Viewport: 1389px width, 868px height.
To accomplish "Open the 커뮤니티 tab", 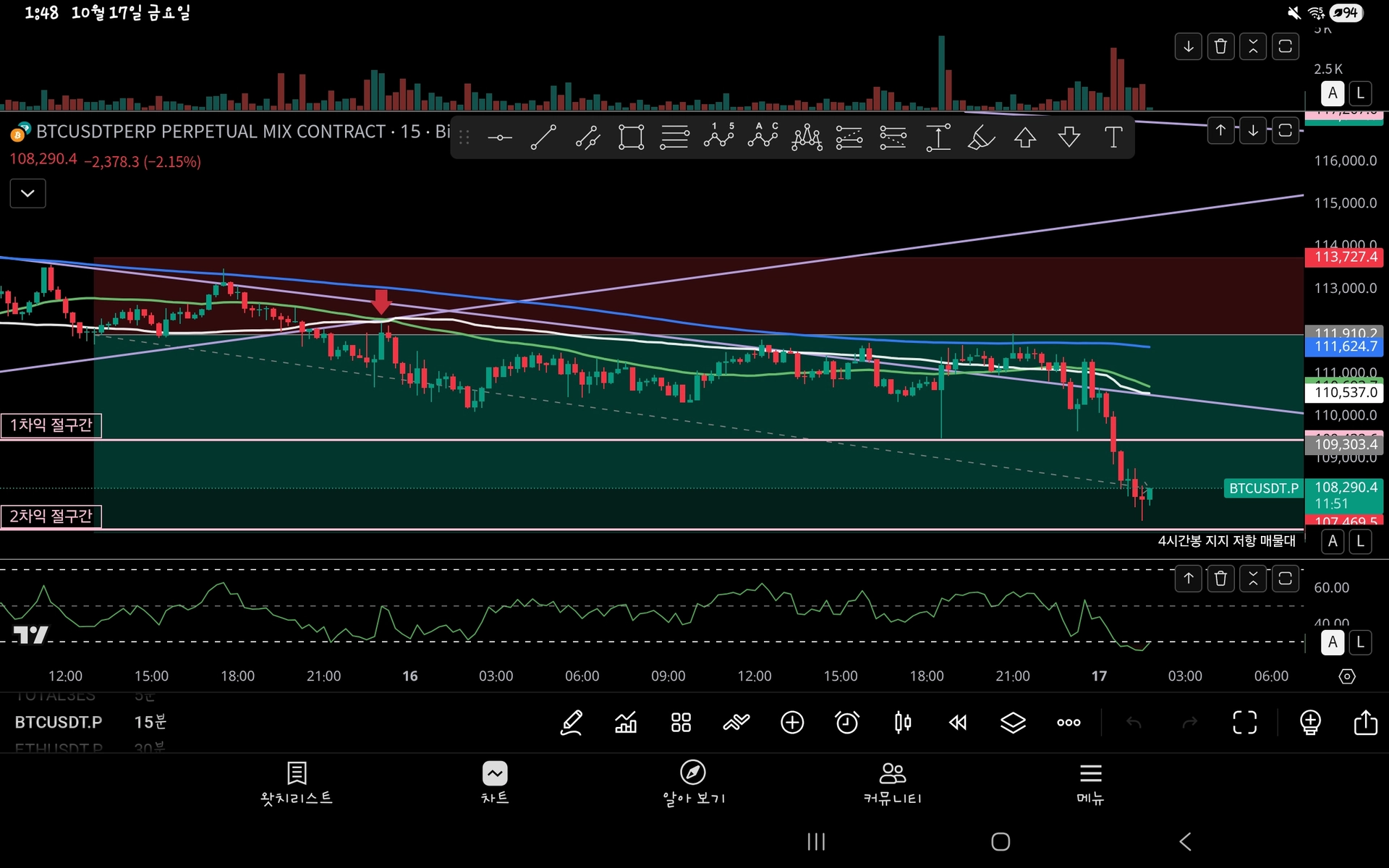I will coord(892,783).
